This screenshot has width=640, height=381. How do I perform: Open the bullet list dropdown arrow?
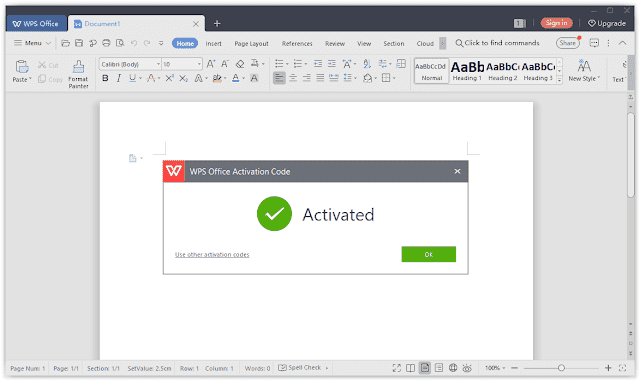pos(287,64)
